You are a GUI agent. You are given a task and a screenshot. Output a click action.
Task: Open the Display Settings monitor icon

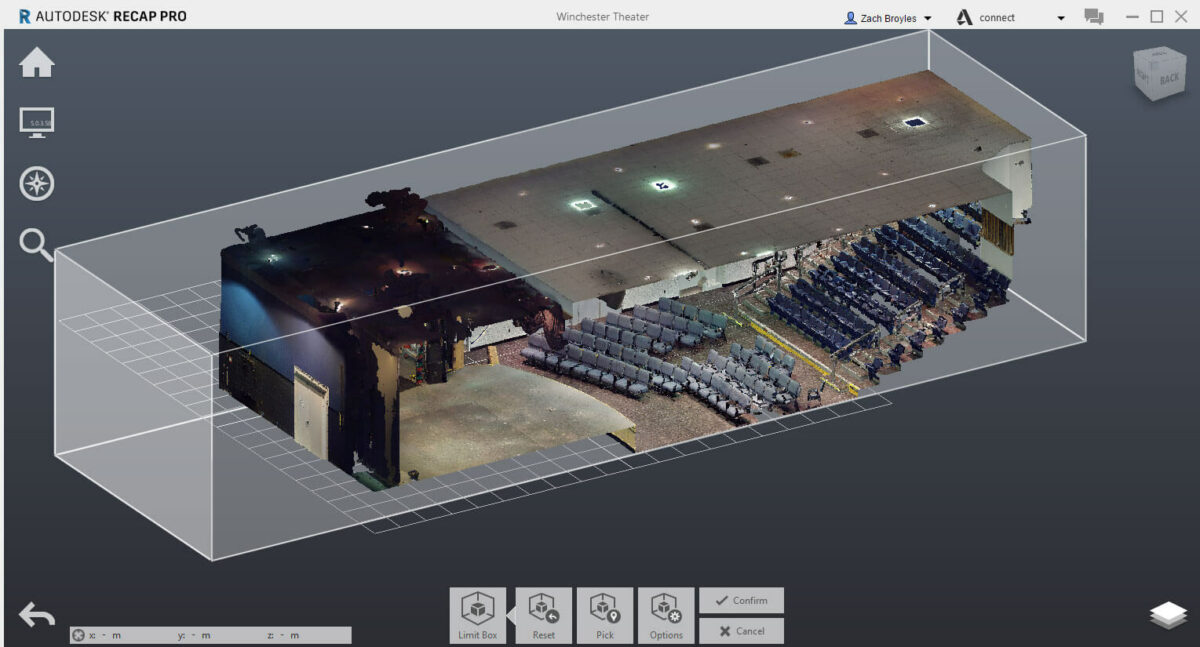[37, 122]
